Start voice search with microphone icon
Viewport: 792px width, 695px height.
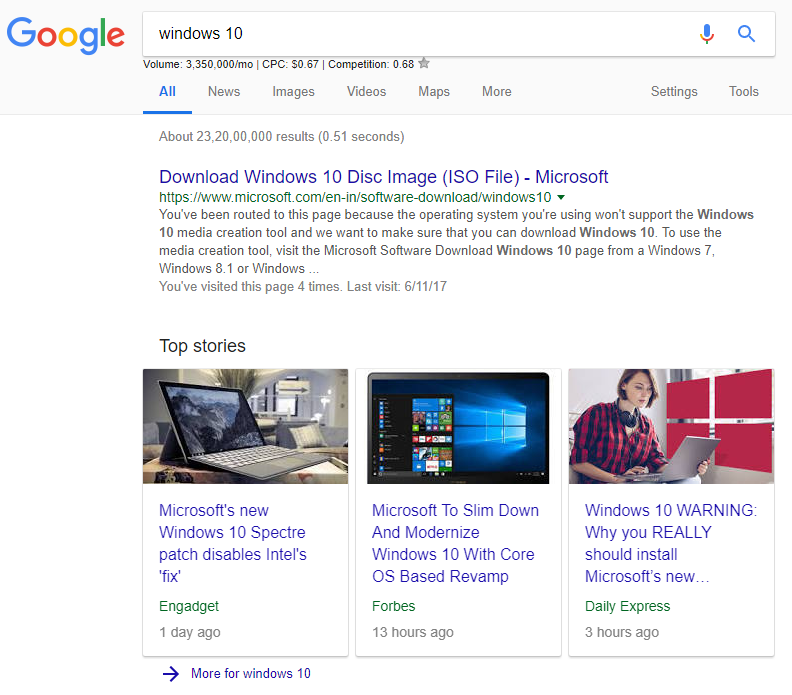707,34
